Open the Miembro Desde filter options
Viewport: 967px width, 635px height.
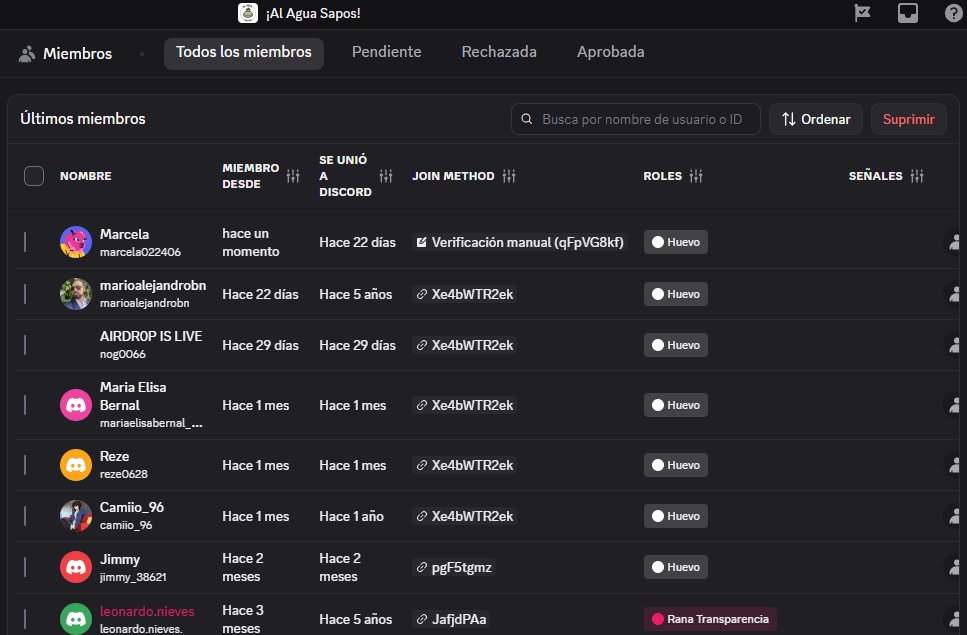293,176
